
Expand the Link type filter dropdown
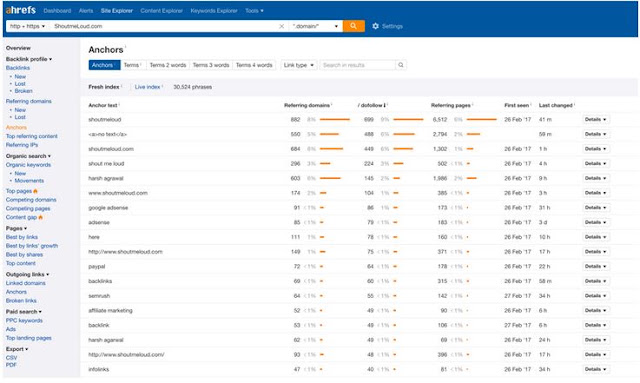(299, 65)
